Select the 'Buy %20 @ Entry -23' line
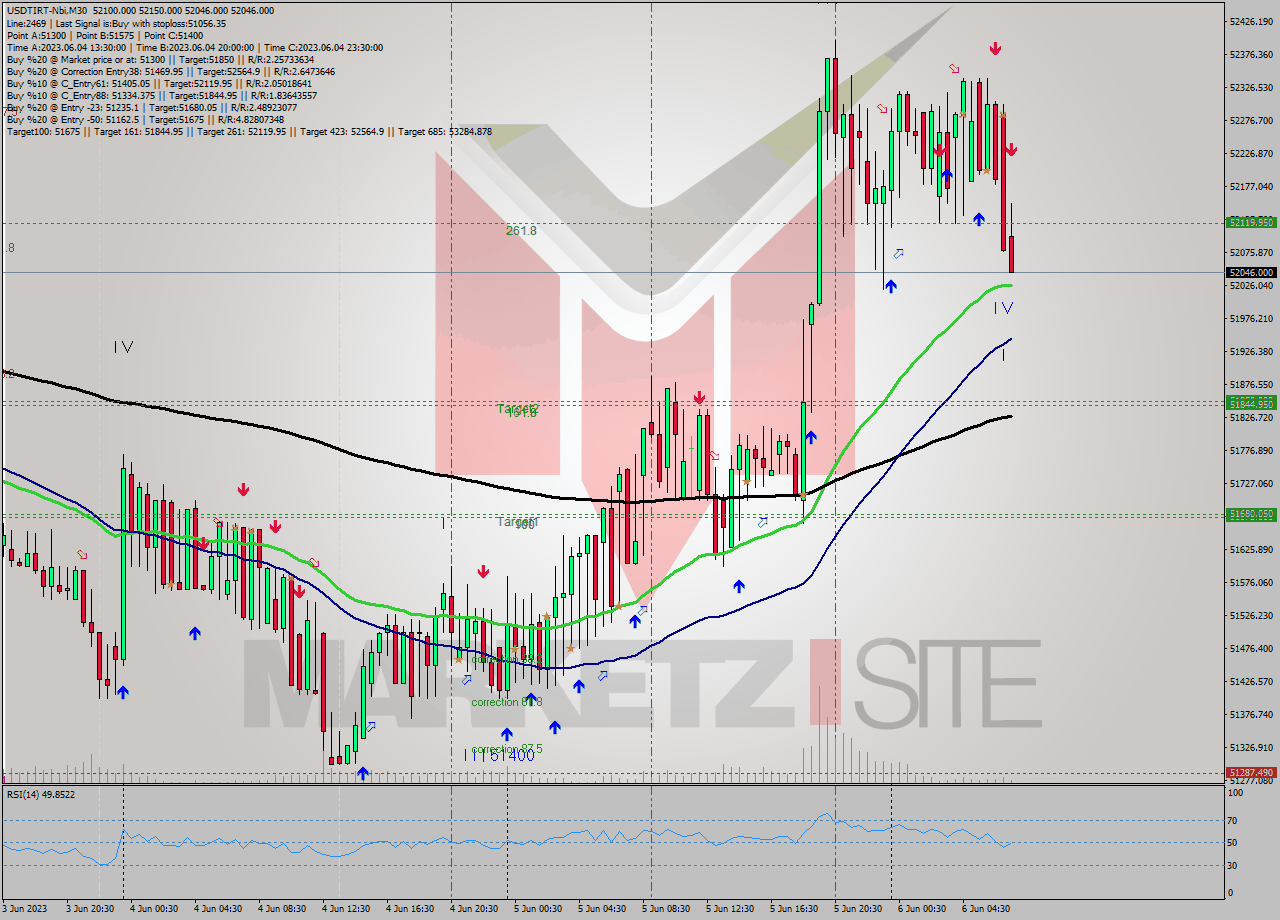Image resolution: width=1280 pixels, height=920 pixels. (x=152, y=107)
